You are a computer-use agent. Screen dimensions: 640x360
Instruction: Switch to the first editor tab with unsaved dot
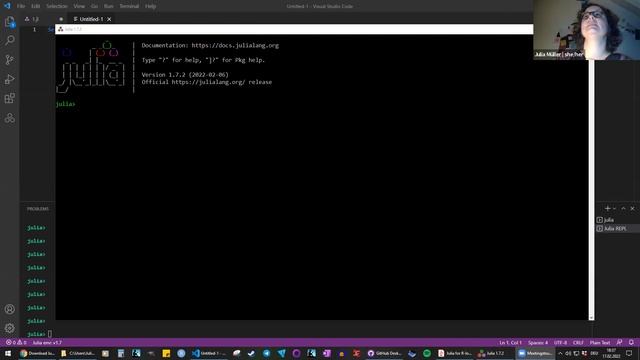click(44, 19)
